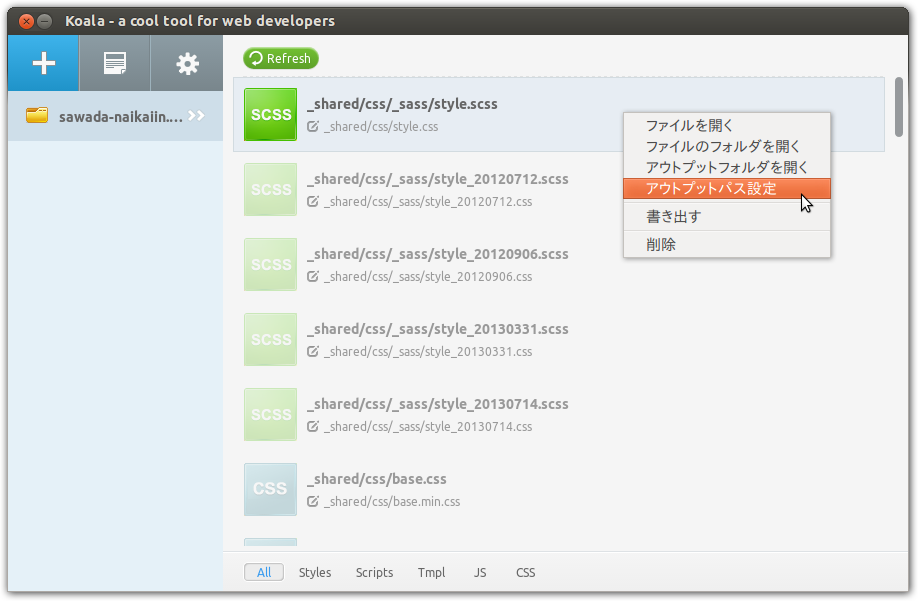The height and width of the screenshot is (601, 918).
Task: Click the CSS icon for base.css
Action: 270,489
